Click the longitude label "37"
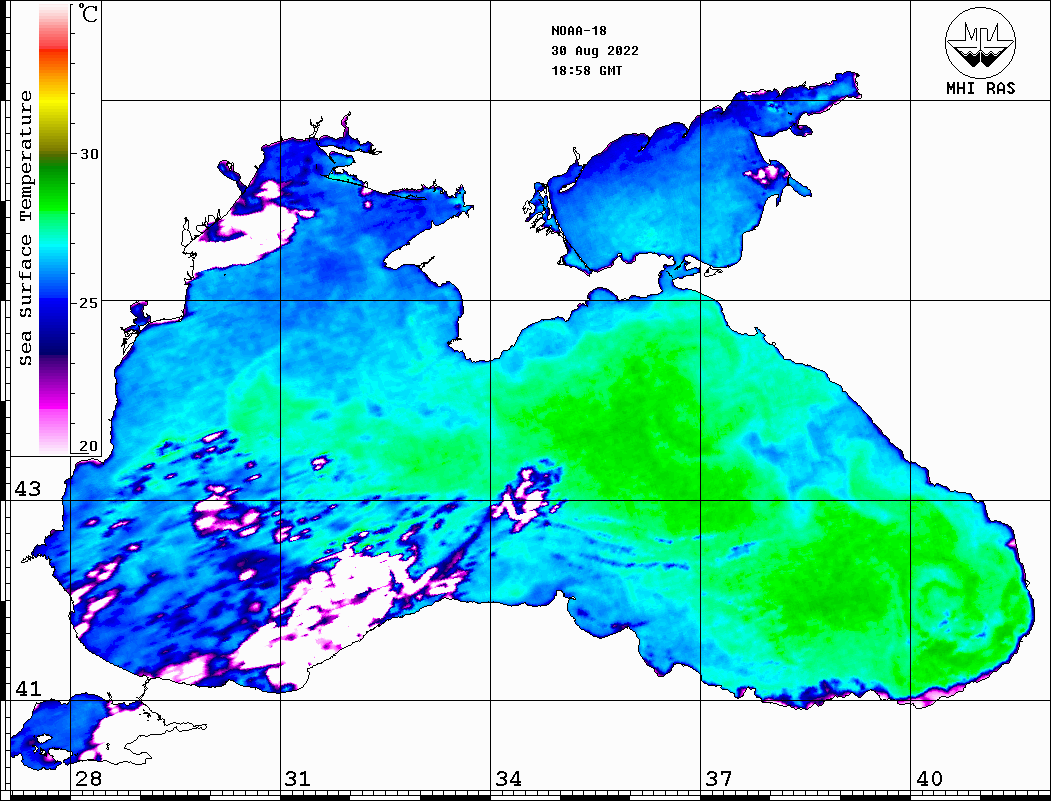1051x801 pixels. click(719, 779)
